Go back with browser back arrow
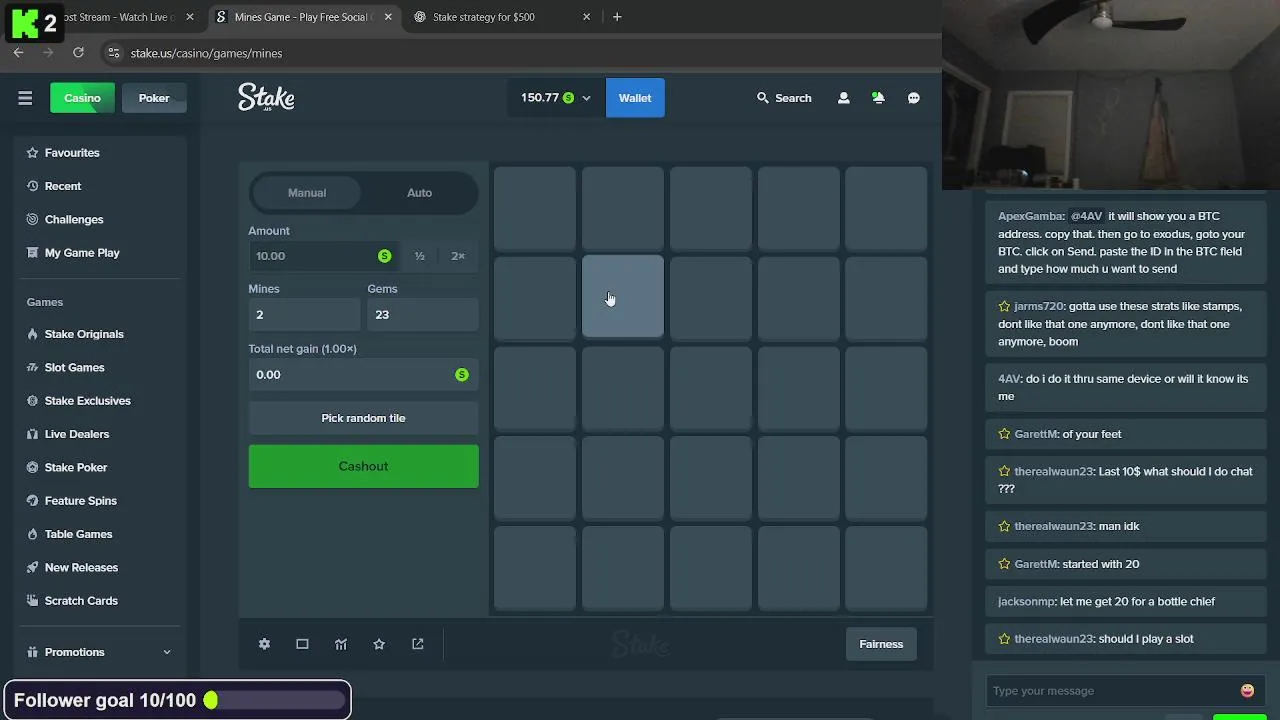Viewport: 1280px width, 720px height. tap(18, 52)
